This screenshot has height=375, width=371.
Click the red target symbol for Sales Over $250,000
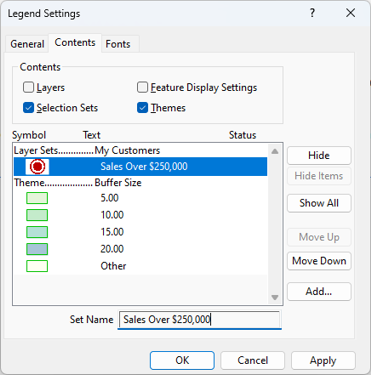[x=37, y=167]
